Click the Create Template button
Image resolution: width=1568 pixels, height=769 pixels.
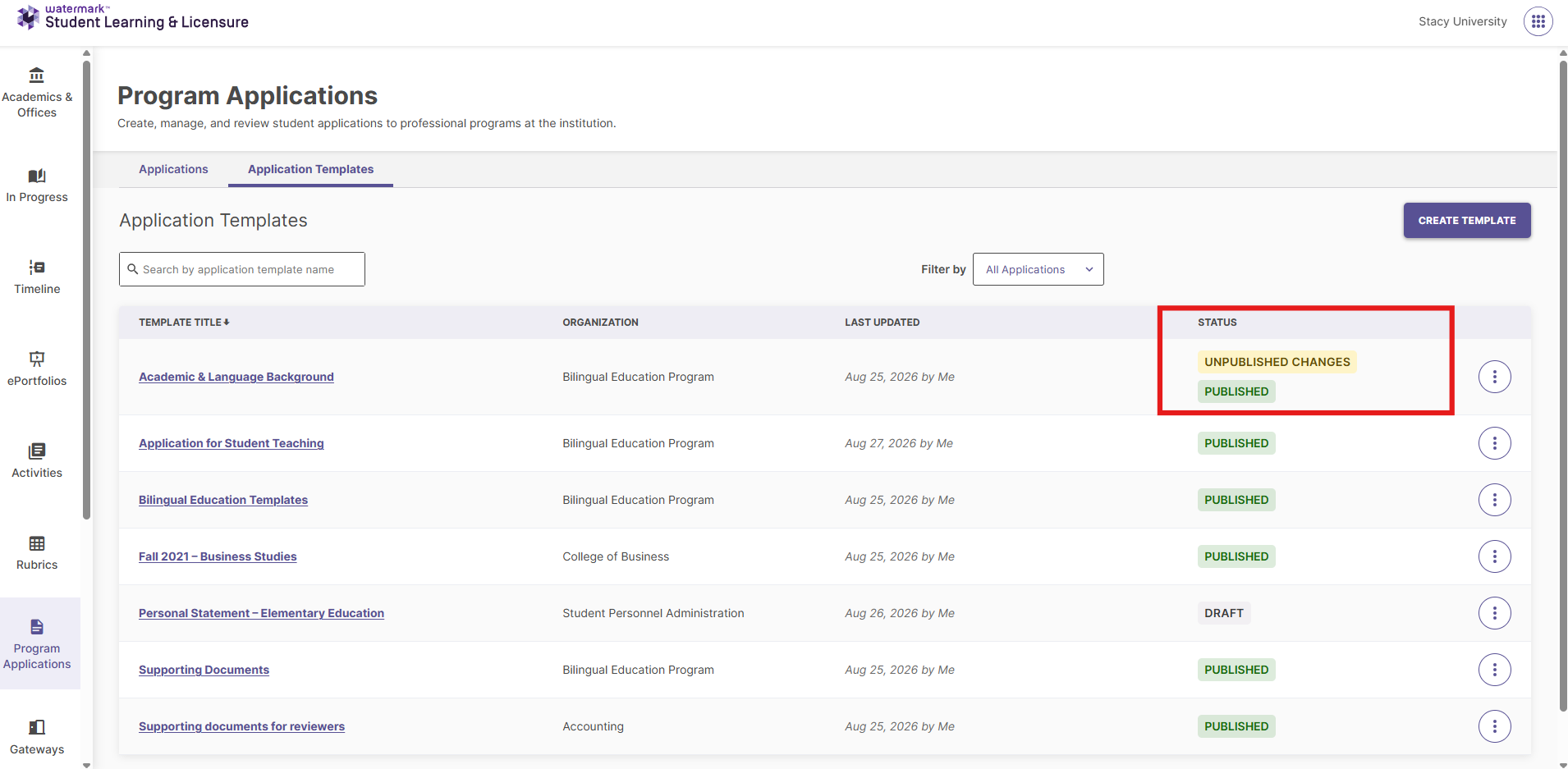click(x=1467, y=220)
